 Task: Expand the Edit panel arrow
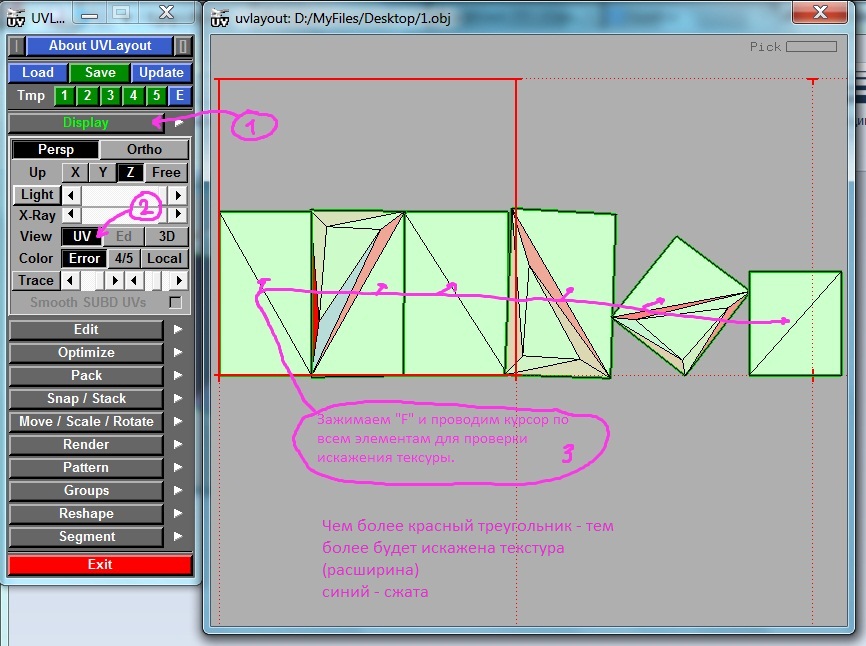178,330
